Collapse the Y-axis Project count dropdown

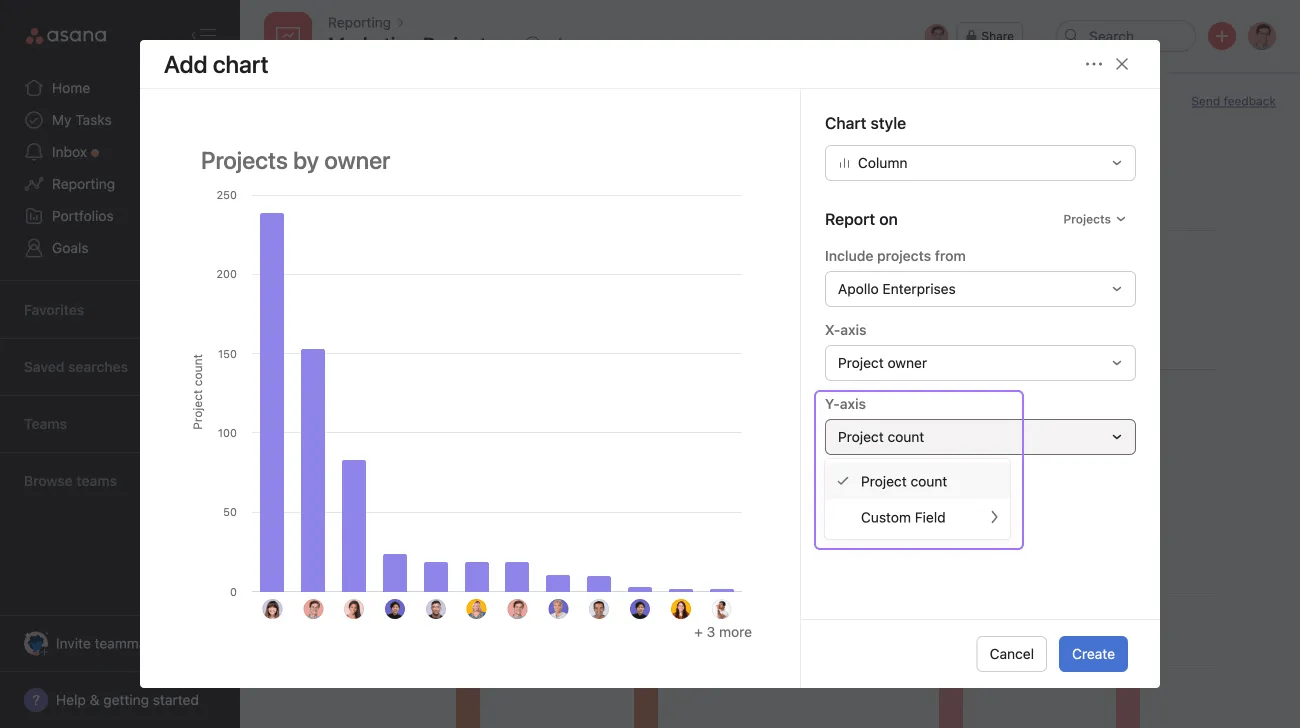pyautogui.click(x=979, y=437)
